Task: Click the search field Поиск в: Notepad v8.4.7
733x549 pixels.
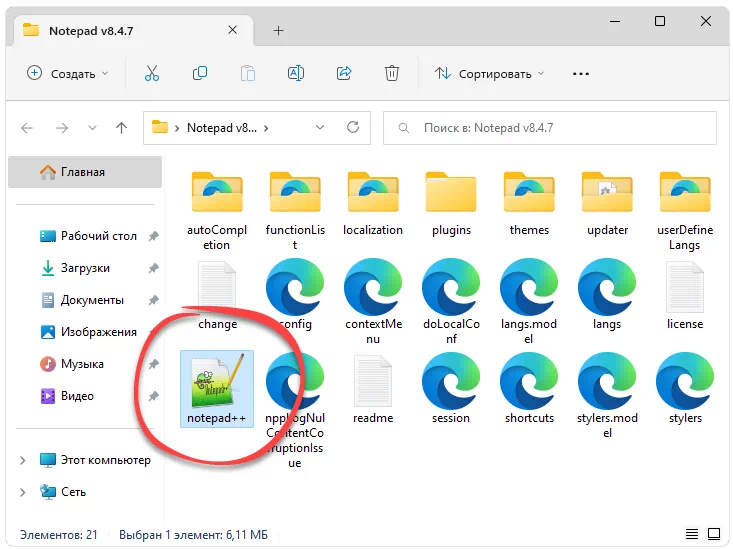Action: tap(550, 128)
